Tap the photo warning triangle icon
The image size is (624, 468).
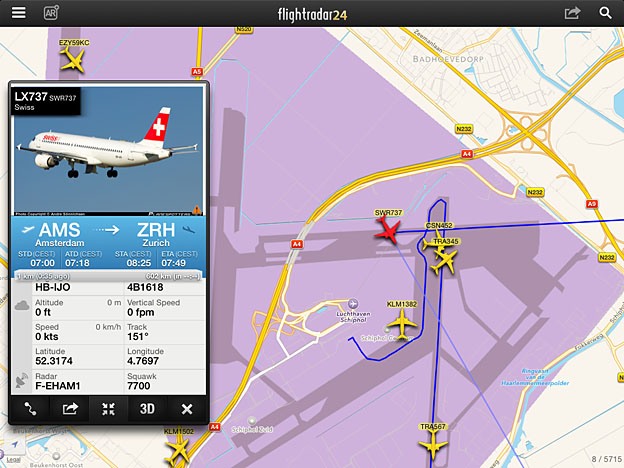pyautogui.click(x=197, y=210)
